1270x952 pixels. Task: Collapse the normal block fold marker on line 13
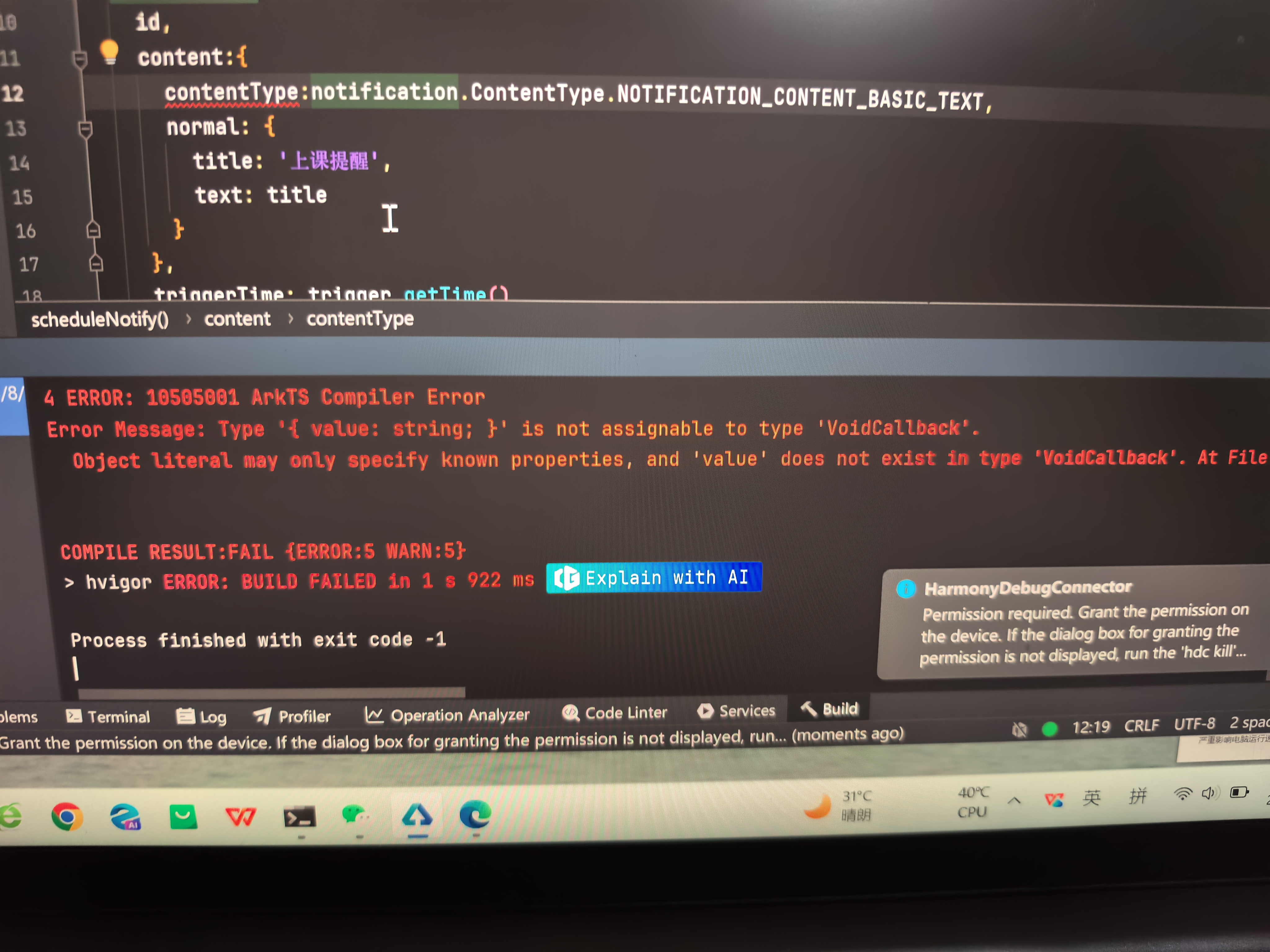tap(85, 130)
